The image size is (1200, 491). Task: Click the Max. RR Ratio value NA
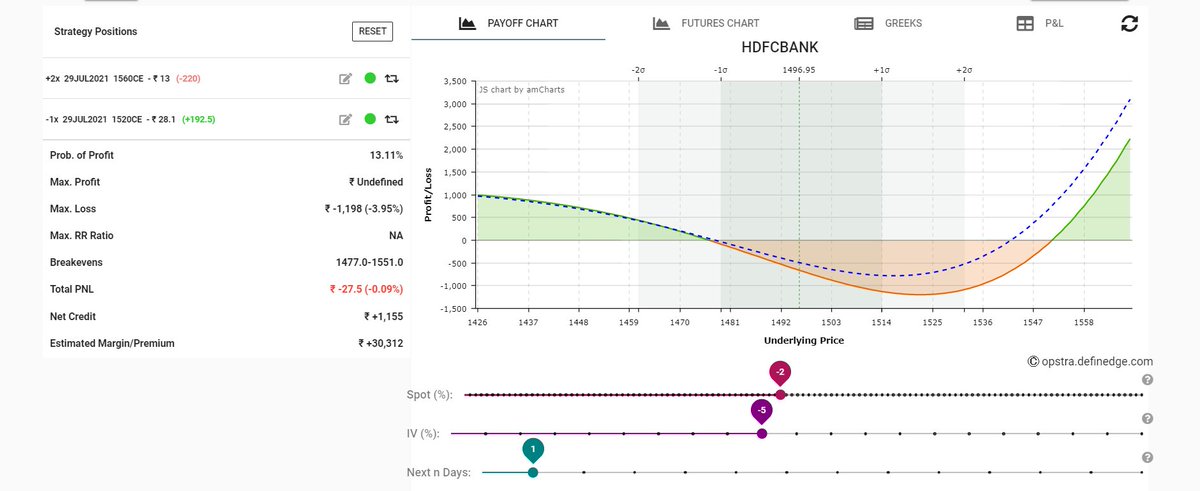[x=396, y=236]
